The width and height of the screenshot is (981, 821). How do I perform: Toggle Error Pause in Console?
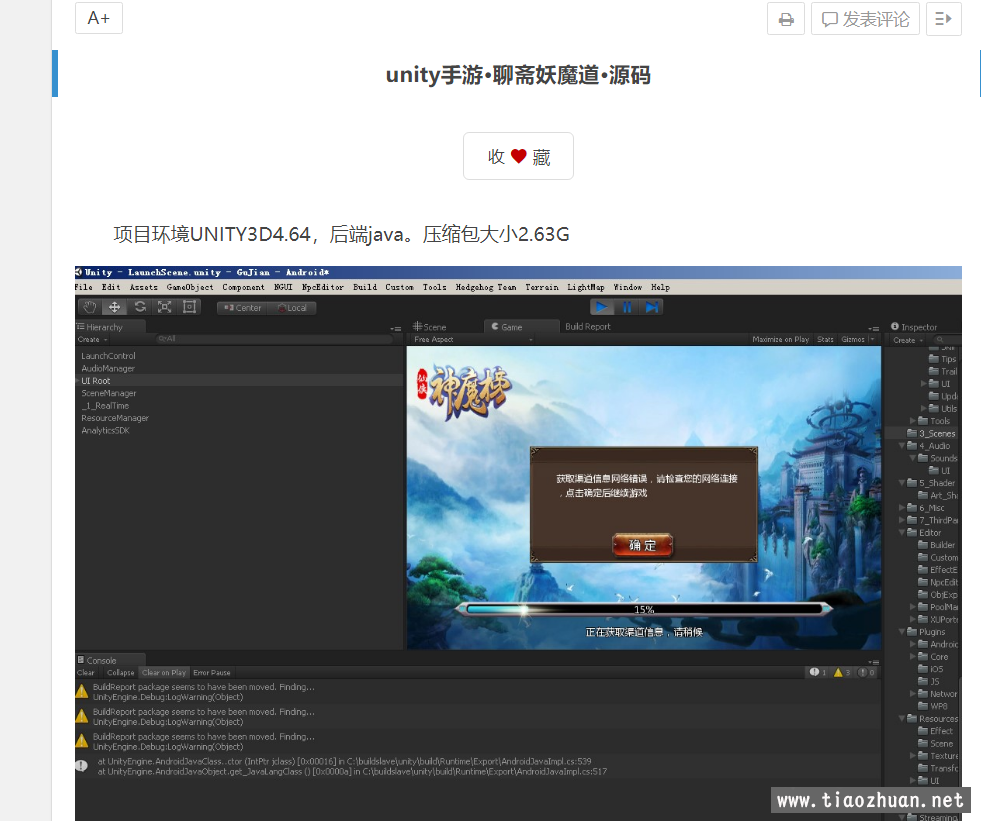[211, 673]
